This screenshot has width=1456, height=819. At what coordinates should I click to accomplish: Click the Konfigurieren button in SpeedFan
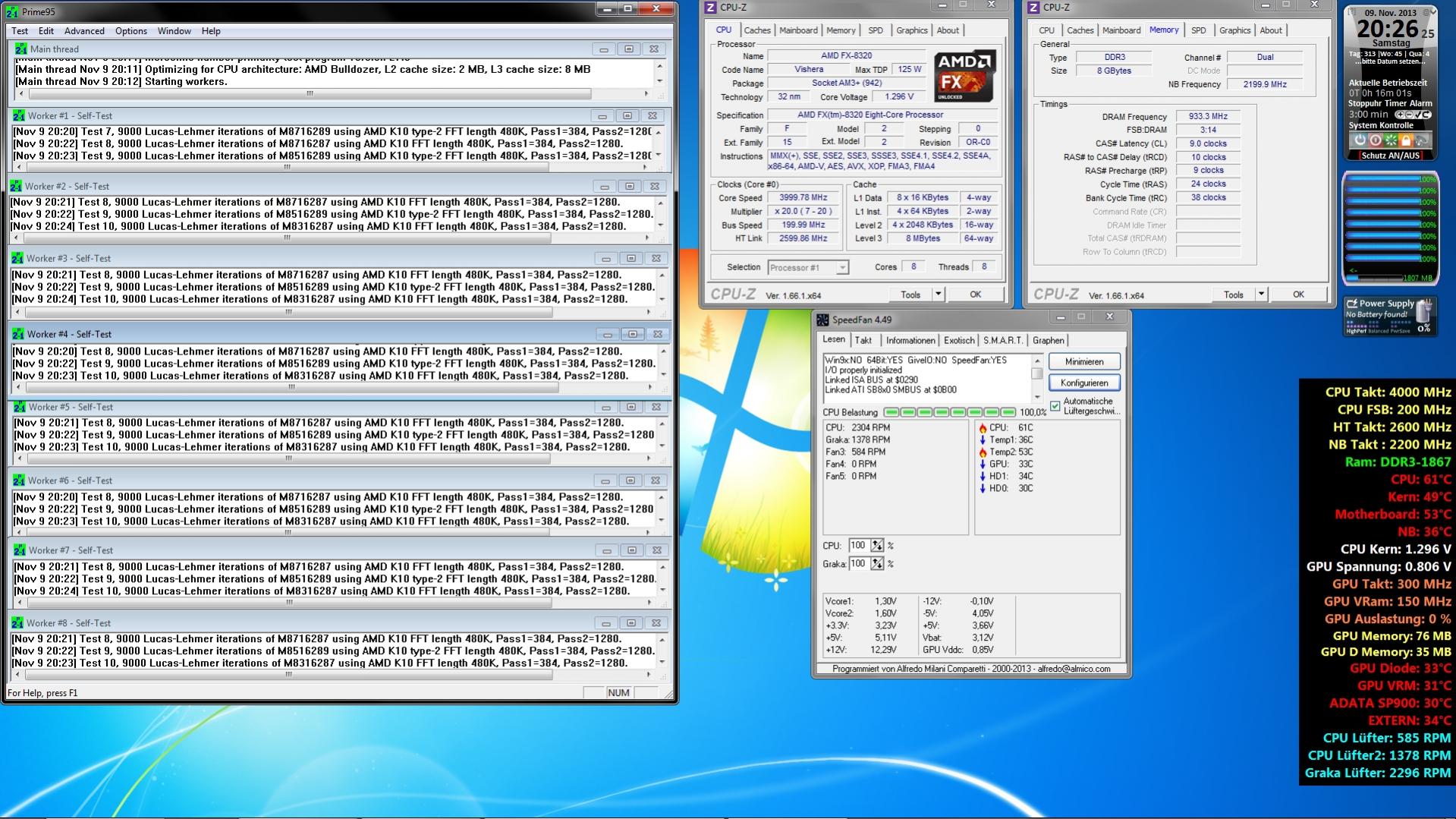tap(1084, 383)
